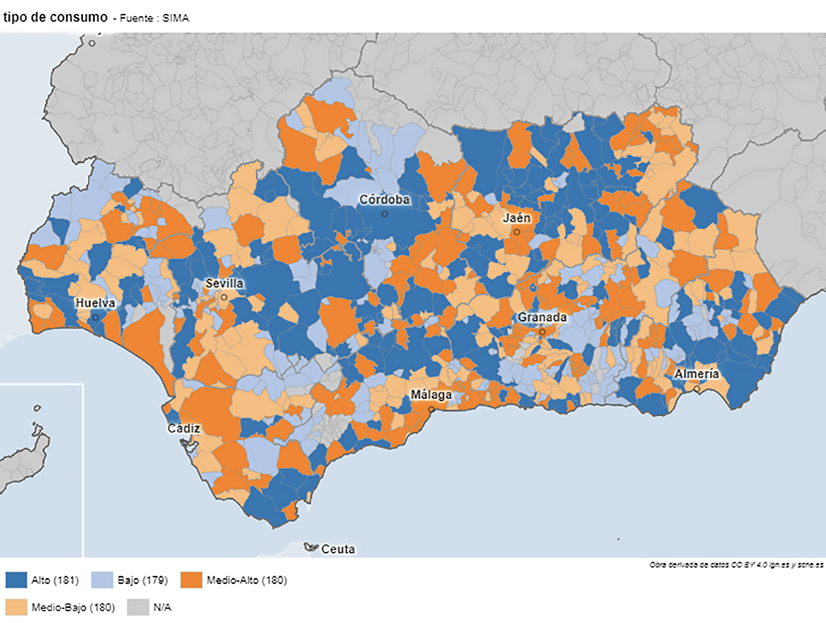Select the Málaga city marker
826x623 pixels.
[x=431, y=409]
